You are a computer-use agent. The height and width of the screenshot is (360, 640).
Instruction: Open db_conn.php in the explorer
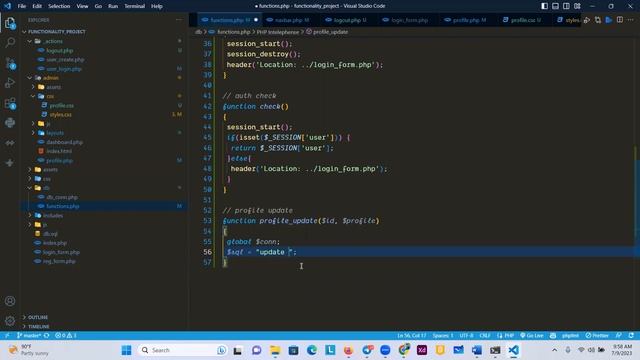(x=62, y=197)
